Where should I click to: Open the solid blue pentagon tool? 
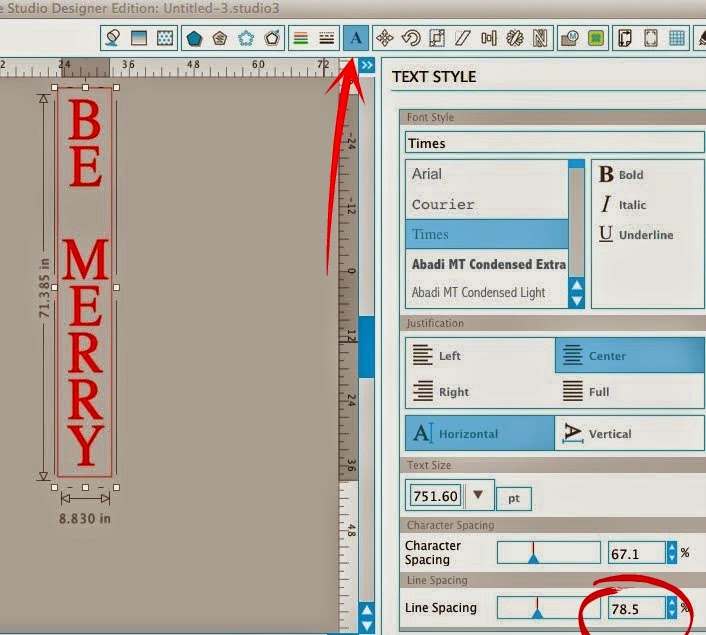194,38
